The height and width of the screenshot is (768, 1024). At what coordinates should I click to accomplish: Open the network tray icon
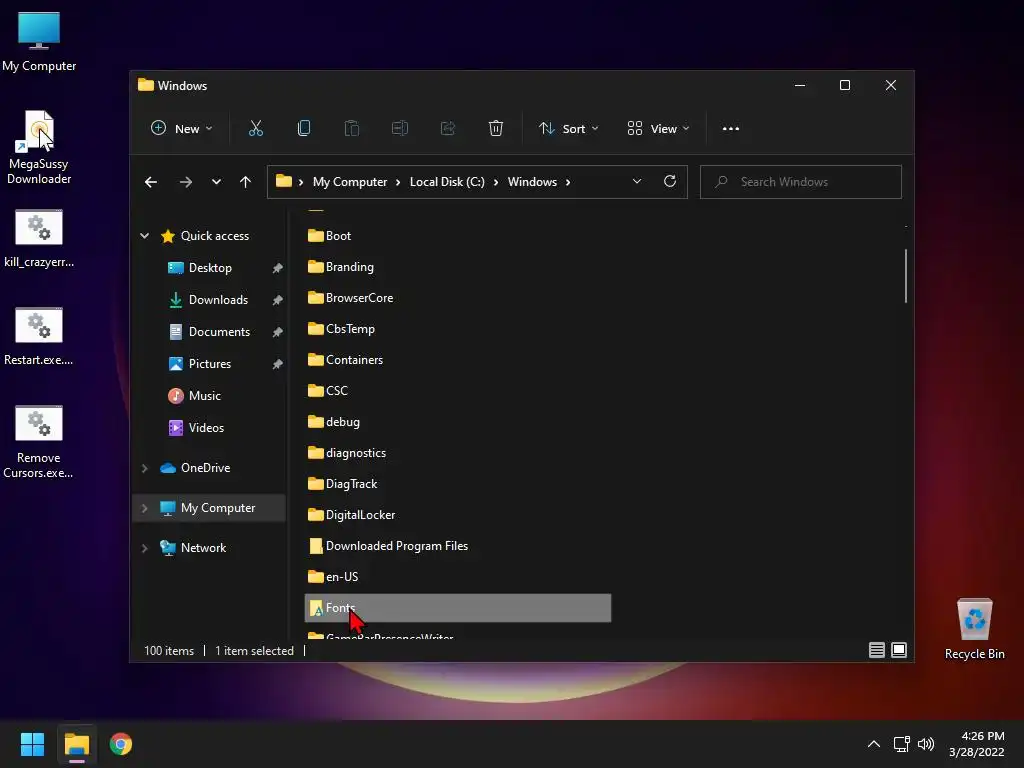click(x=902, y=744)
